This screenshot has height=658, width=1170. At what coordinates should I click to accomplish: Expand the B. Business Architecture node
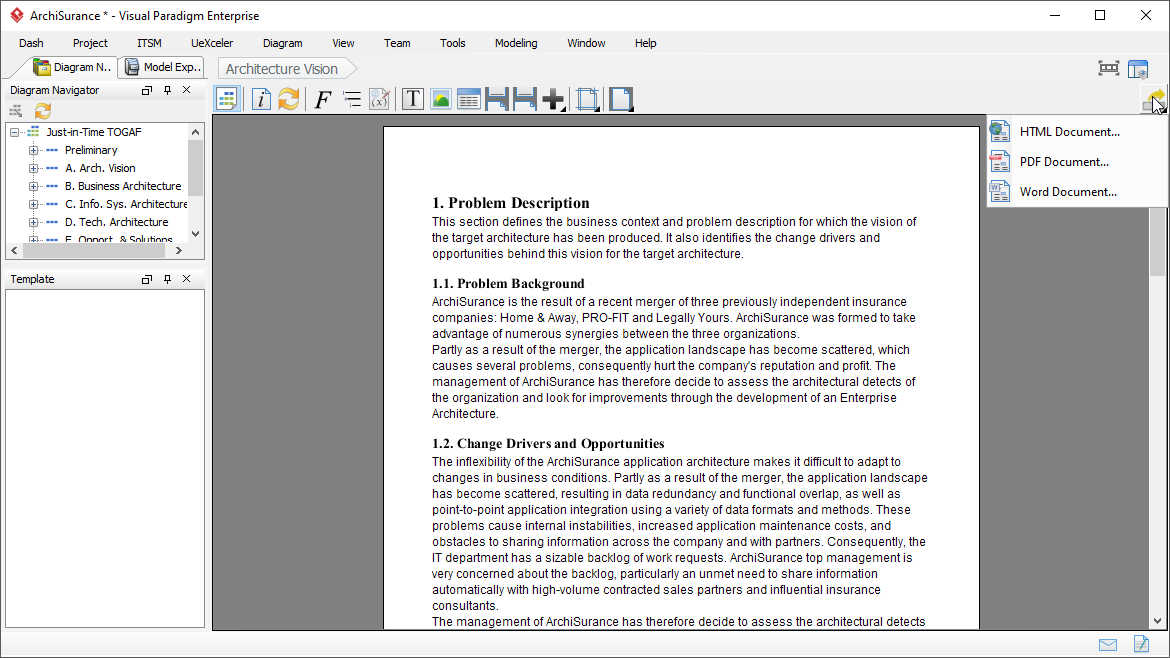click(33, 186)
